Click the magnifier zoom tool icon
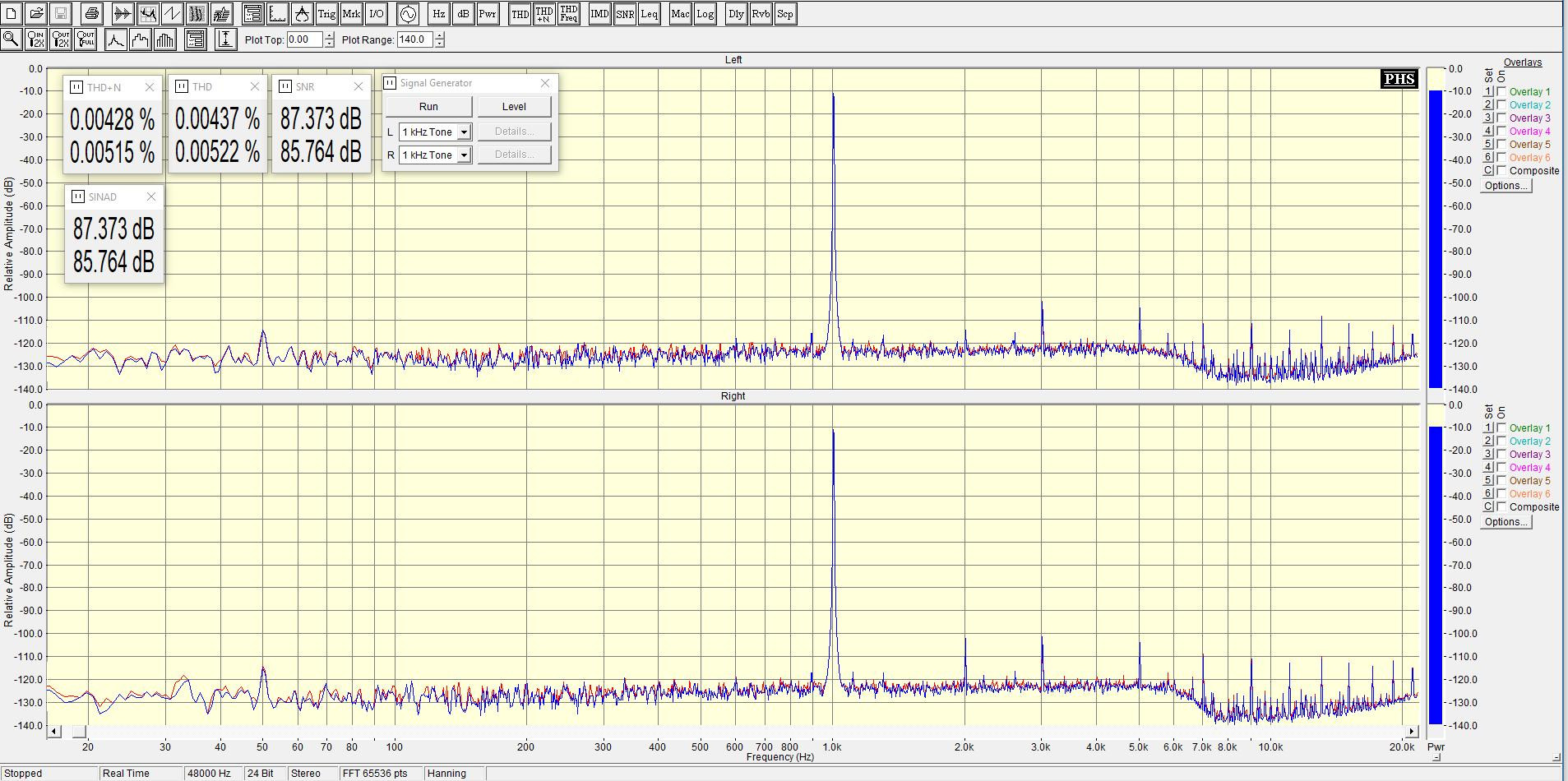The height and width of the screenshot is (781, 1568). point(12,39)
